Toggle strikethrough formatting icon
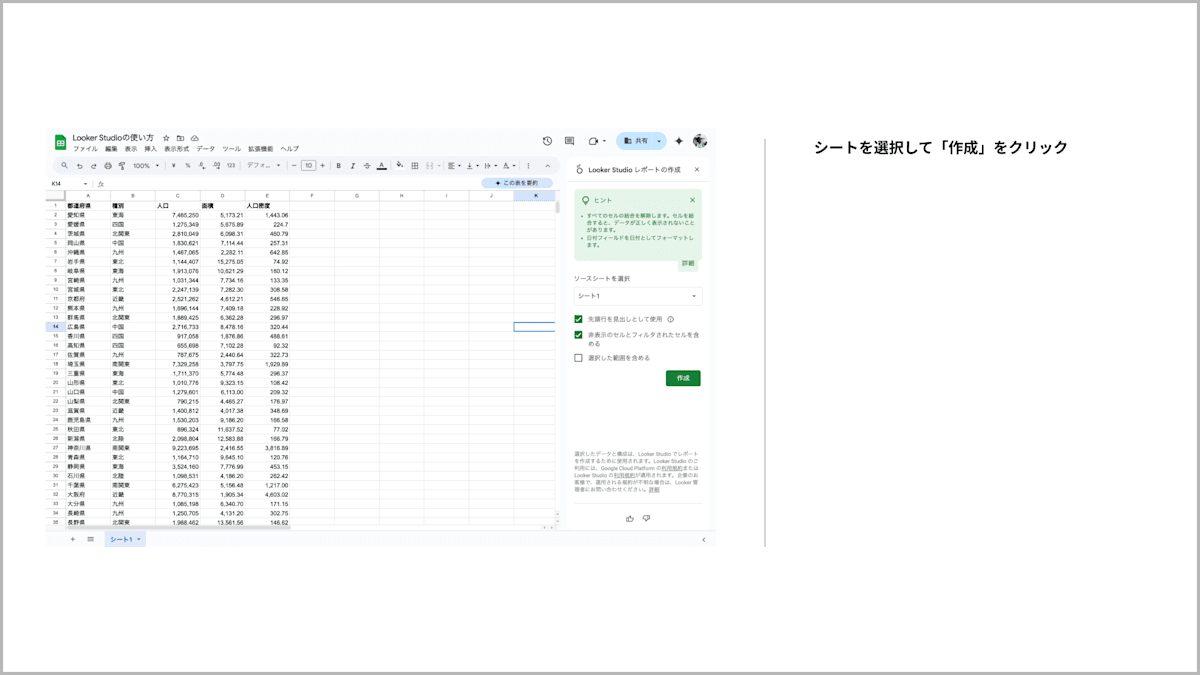1200x675 pixels. pyautogui.click(x=367, y=166)
